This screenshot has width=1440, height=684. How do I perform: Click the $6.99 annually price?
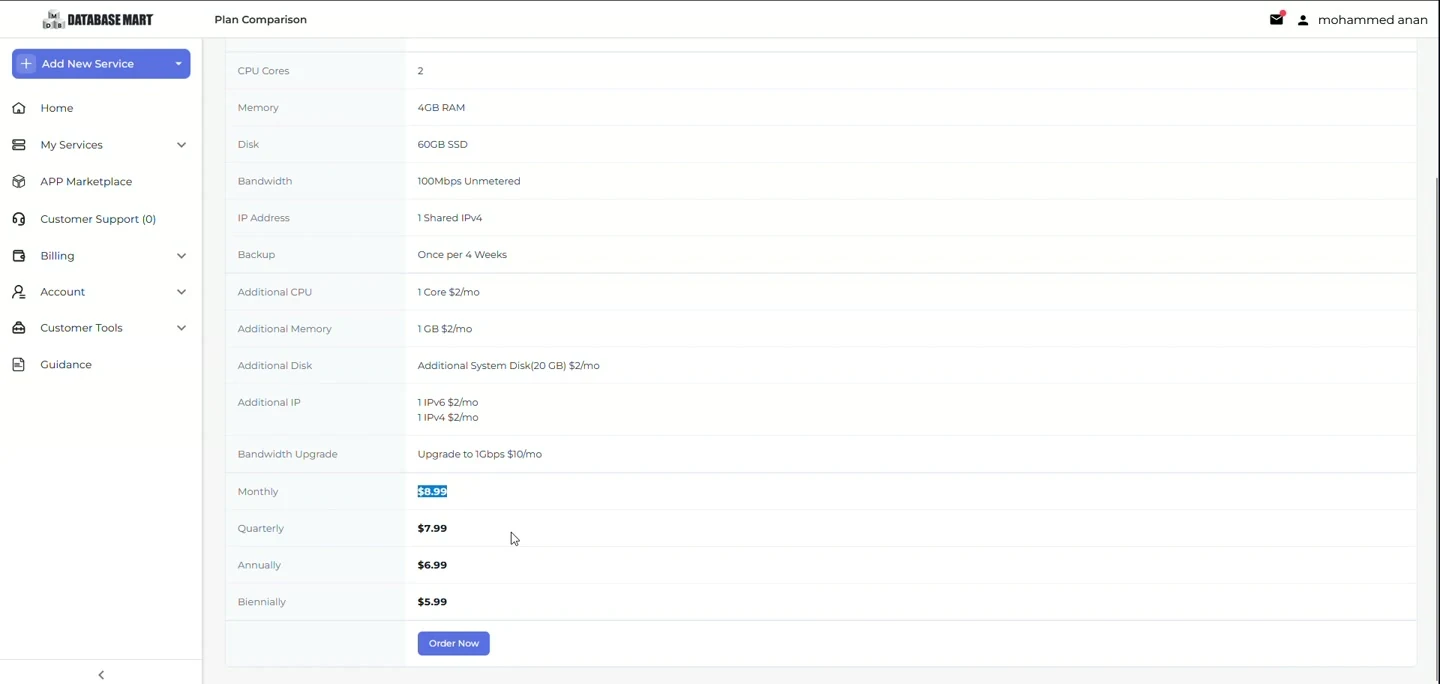tap(432, 565)
